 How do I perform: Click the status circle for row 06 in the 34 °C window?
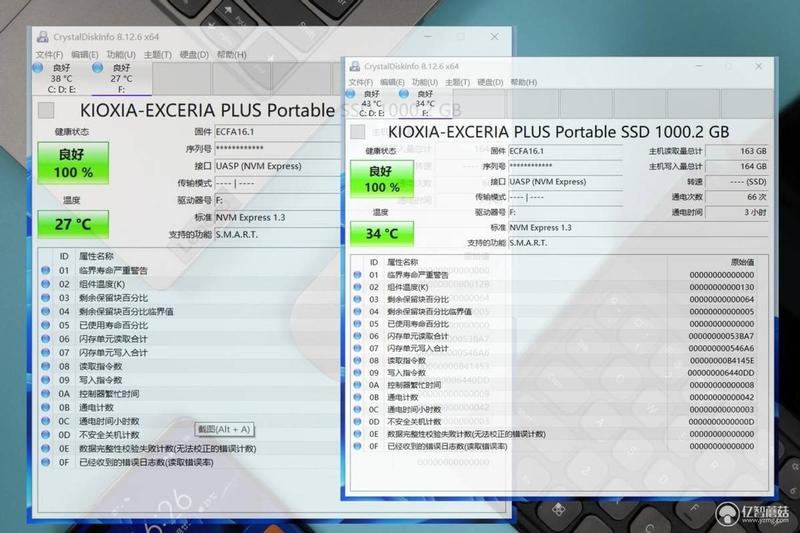(x=357, y=336)
